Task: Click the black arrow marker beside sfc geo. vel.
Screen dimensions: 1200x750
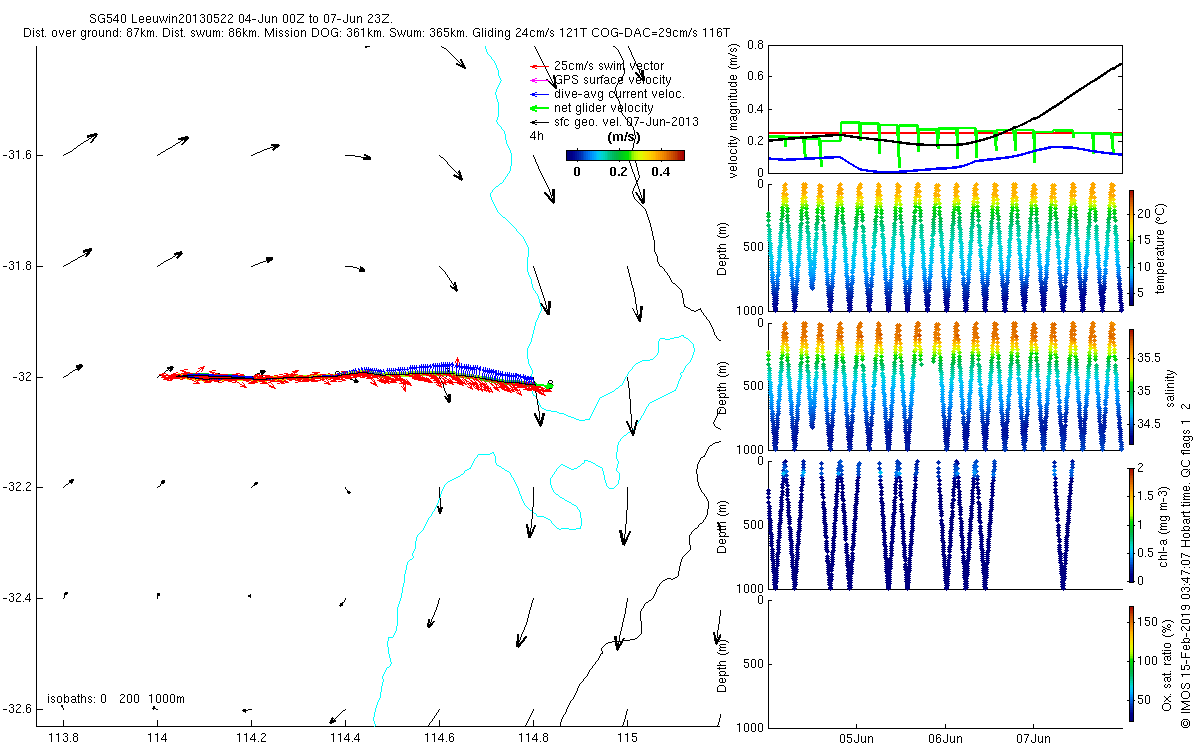Action: [x=538, y=122]
